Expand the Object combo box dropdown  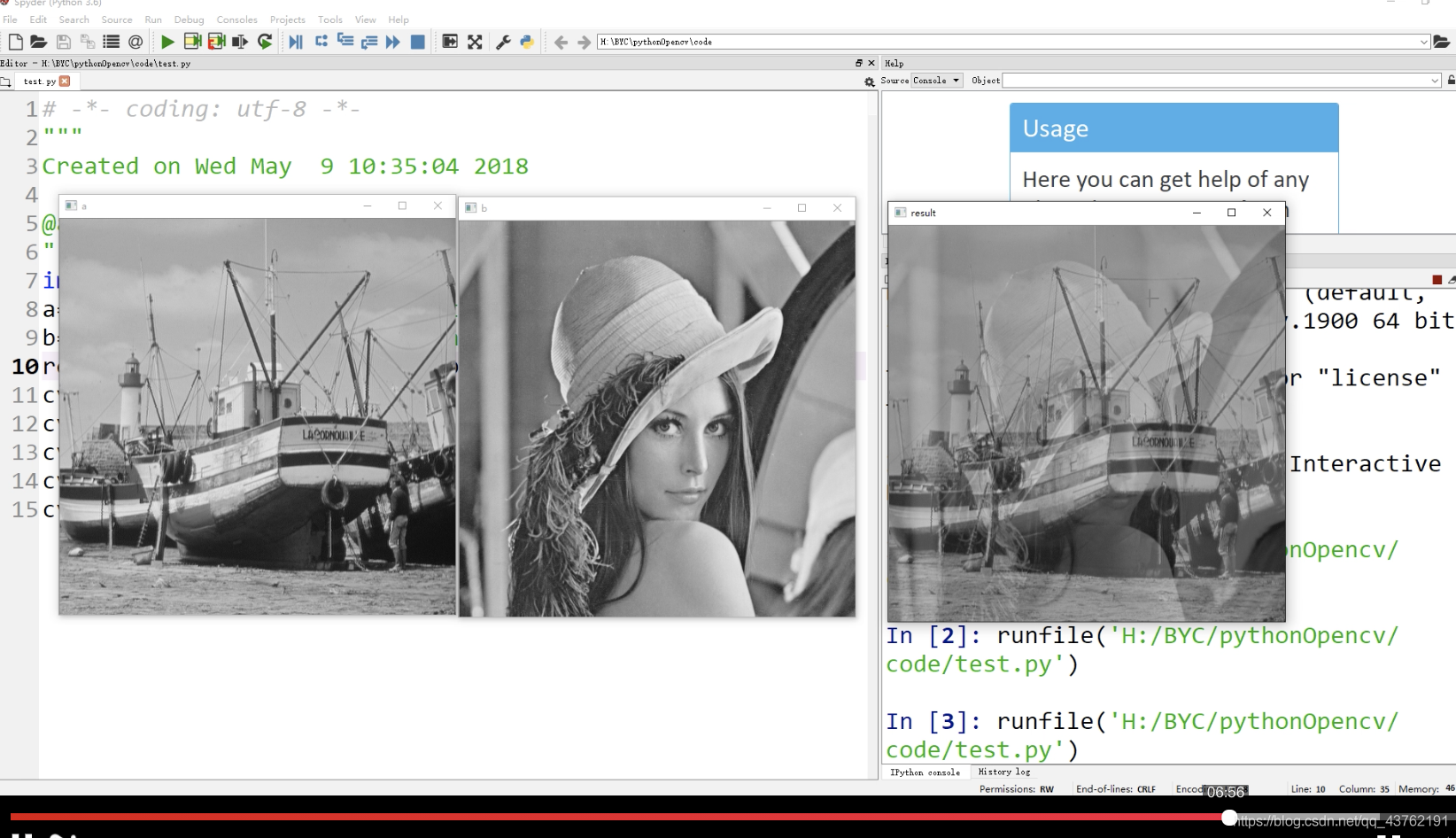tap(1436, 81)
